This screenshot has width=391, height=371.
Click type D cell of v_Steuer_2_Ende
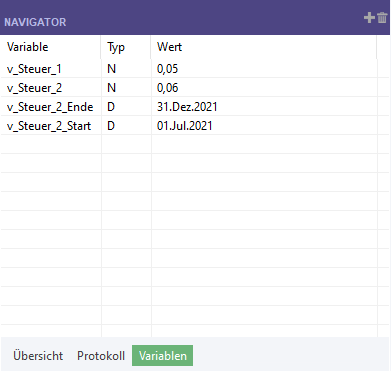[126, 107]
